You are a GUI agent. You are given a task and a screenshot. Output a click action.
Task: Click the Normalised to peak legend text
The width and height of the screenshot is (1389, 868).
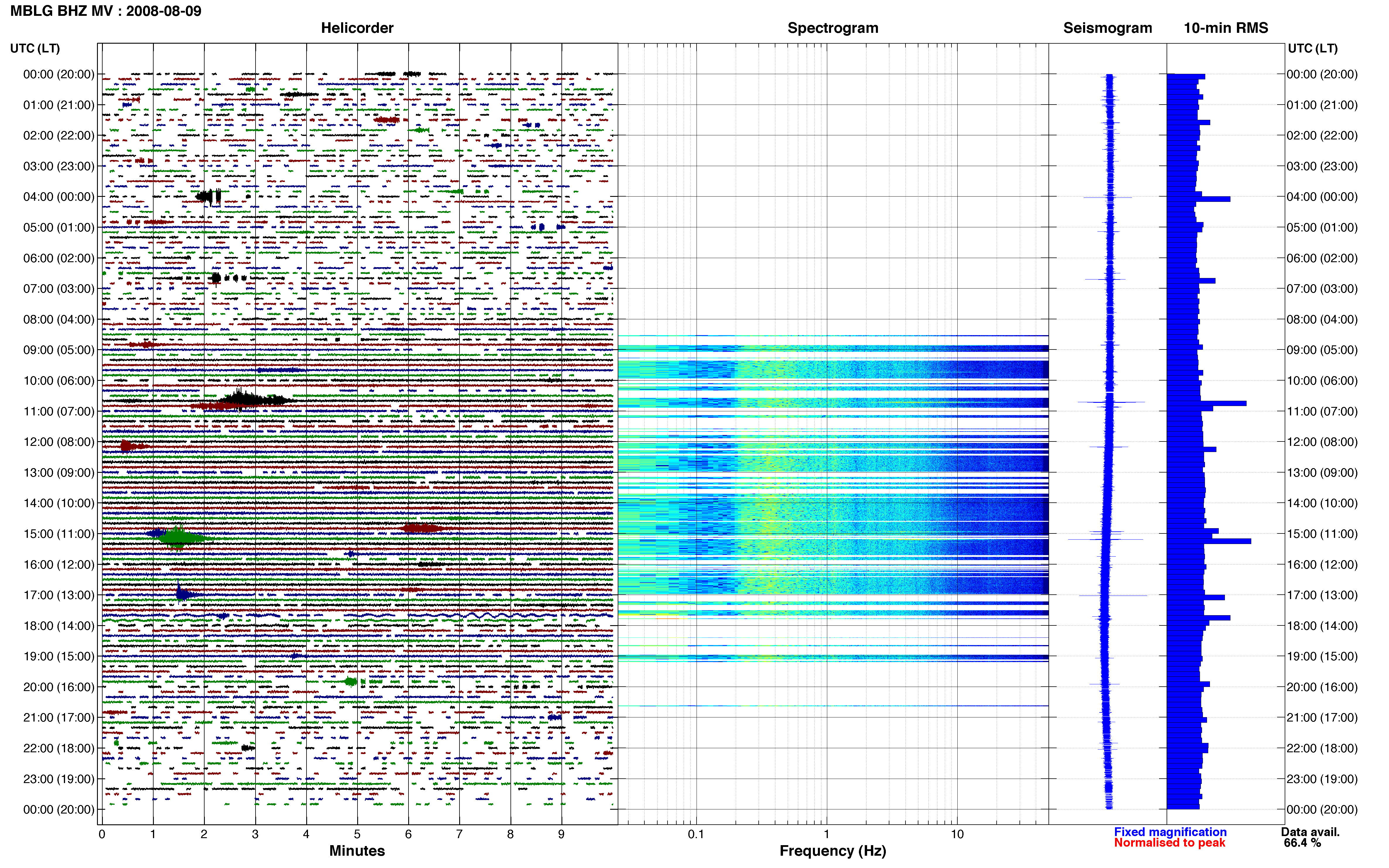[x=1170, y=843]
